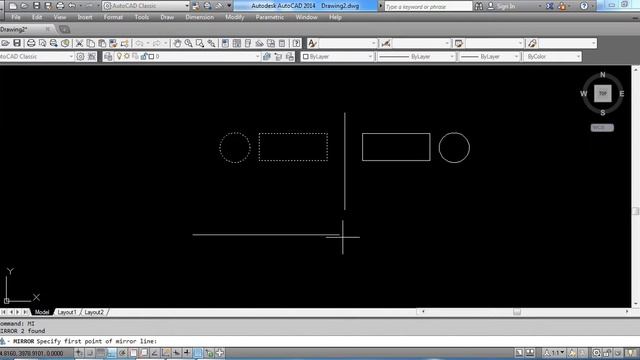
Task: Toggle Polar Tracking in the status bar
Action: click(122, 353)
